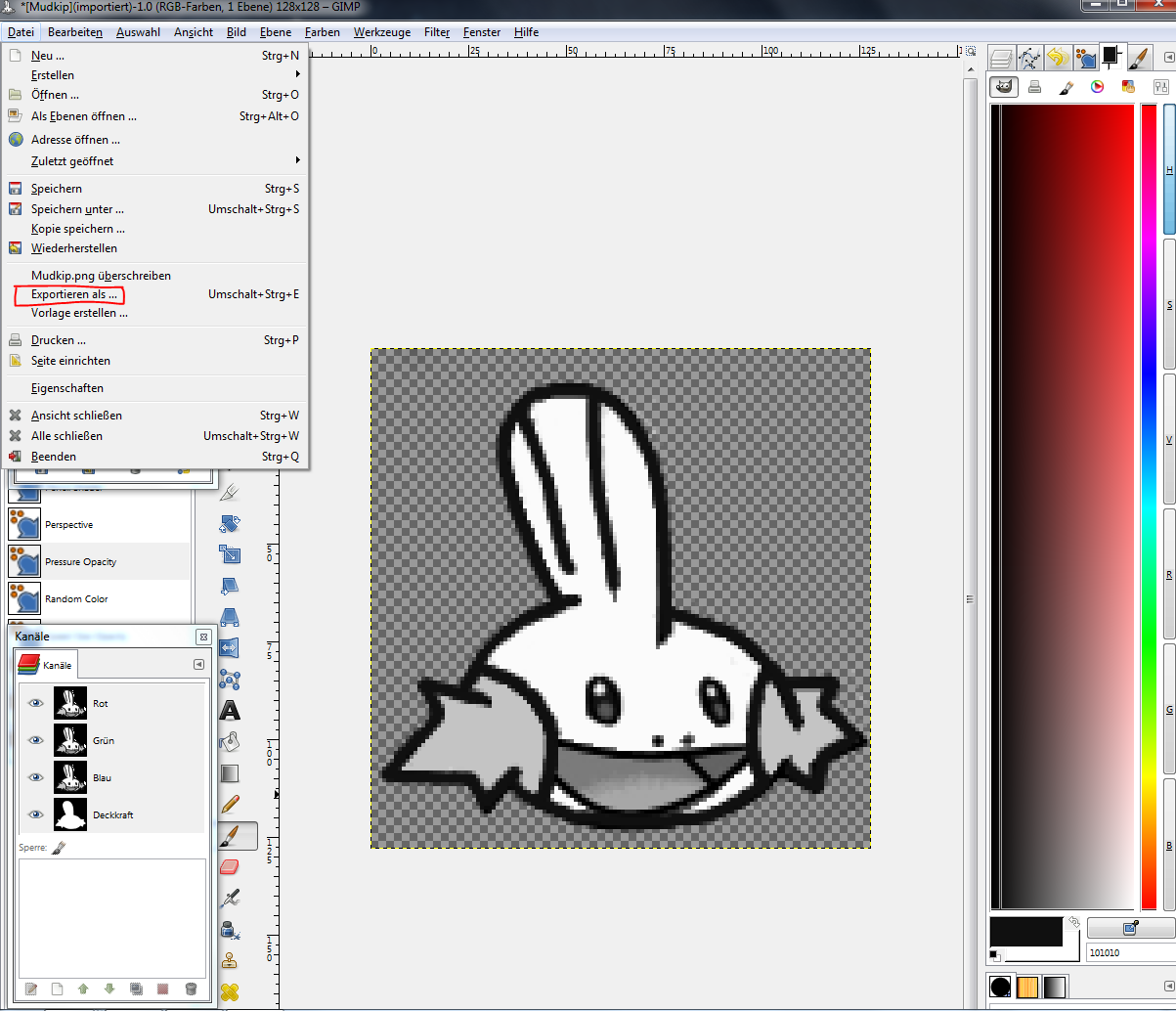Select the Text tool in the toolbox
The image size is (1176, 1011).
click(x=230, y=710)
